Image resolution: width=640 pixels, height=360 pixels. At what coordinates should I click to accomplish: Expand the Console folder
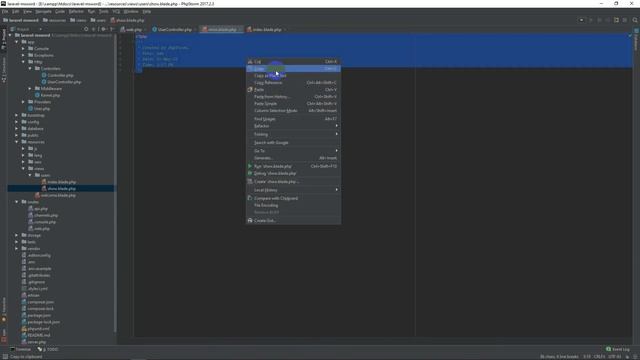click(x=23, y=49)
